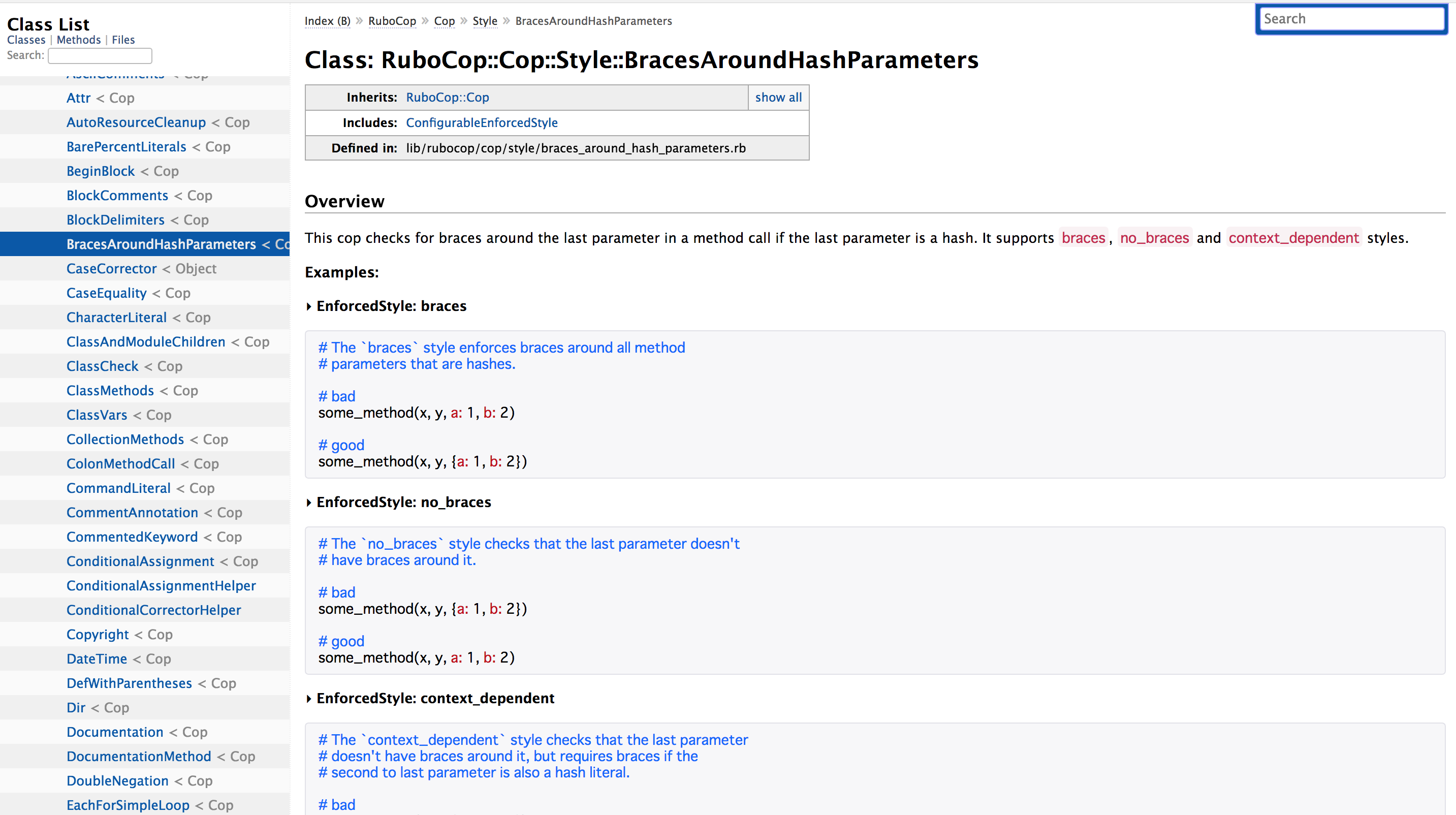This screenshot has height=815, width=1456.
Task: Open ClassAndModuleChildren class entry
Action: pyautogui.click(x=146, y=342)
